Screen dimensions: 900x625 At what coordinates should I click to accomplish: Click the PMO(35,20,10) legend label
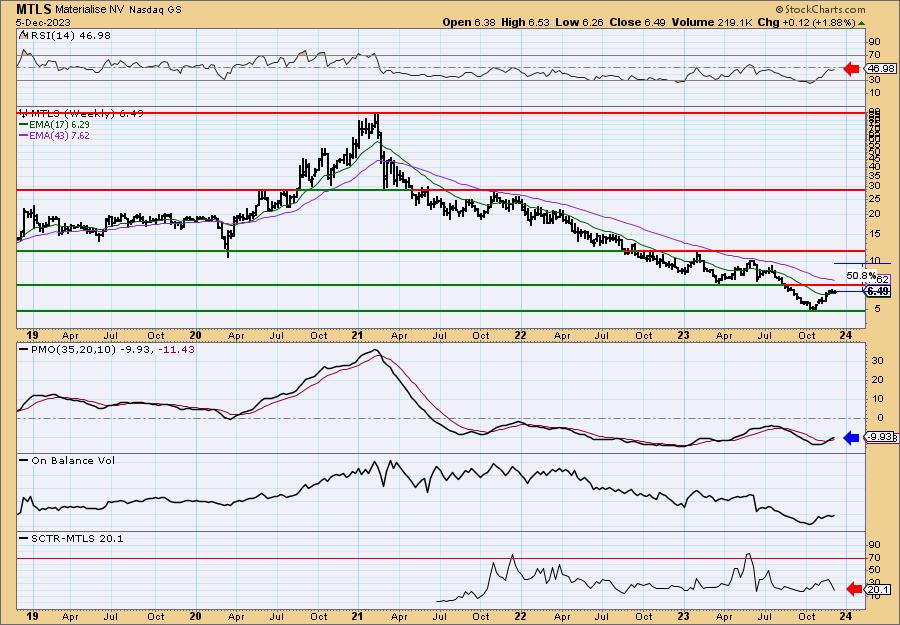coord(73,349)
